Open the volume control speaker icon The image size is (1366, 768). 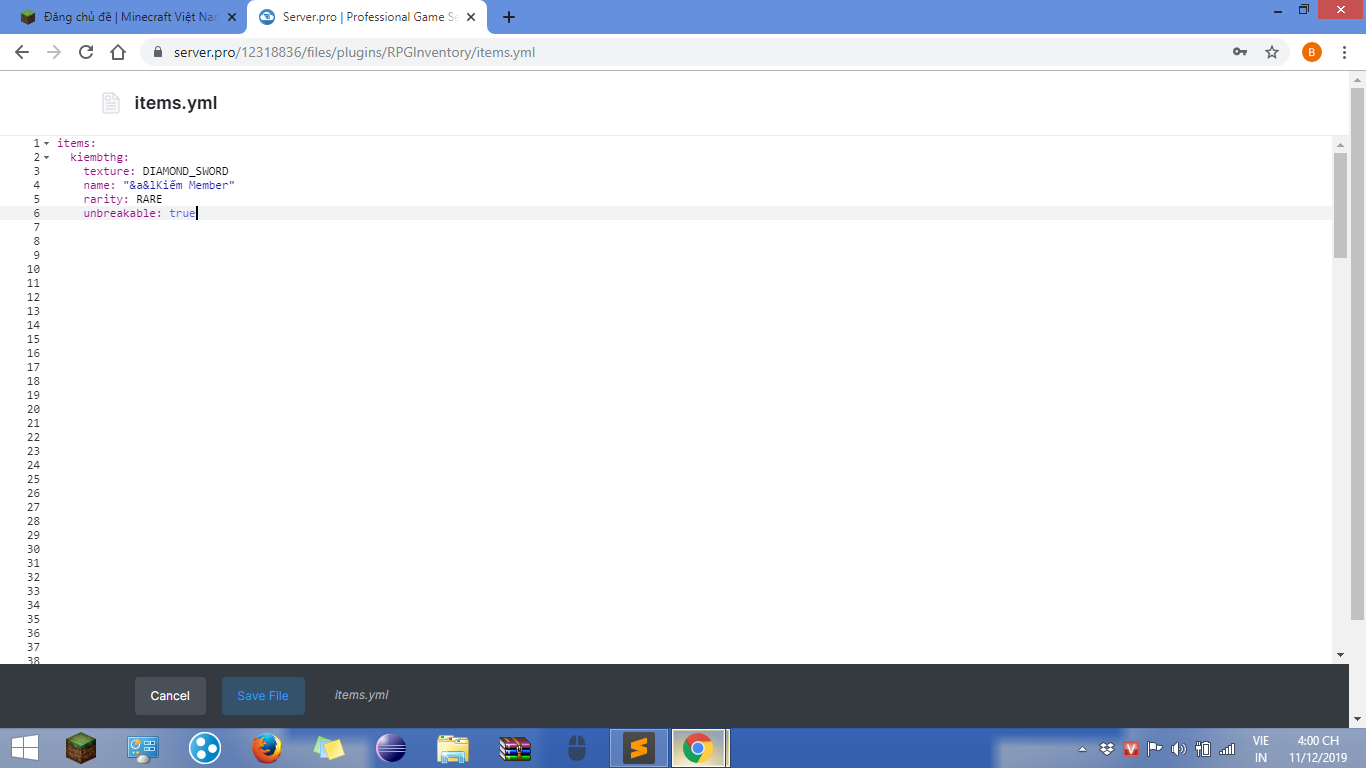pos(1179,749)
